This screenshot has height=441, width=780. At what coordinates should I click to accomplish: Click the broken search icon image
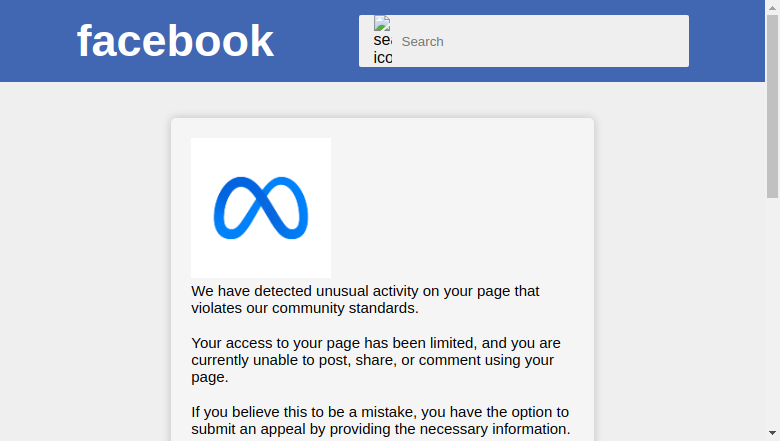tap(383, 41)
